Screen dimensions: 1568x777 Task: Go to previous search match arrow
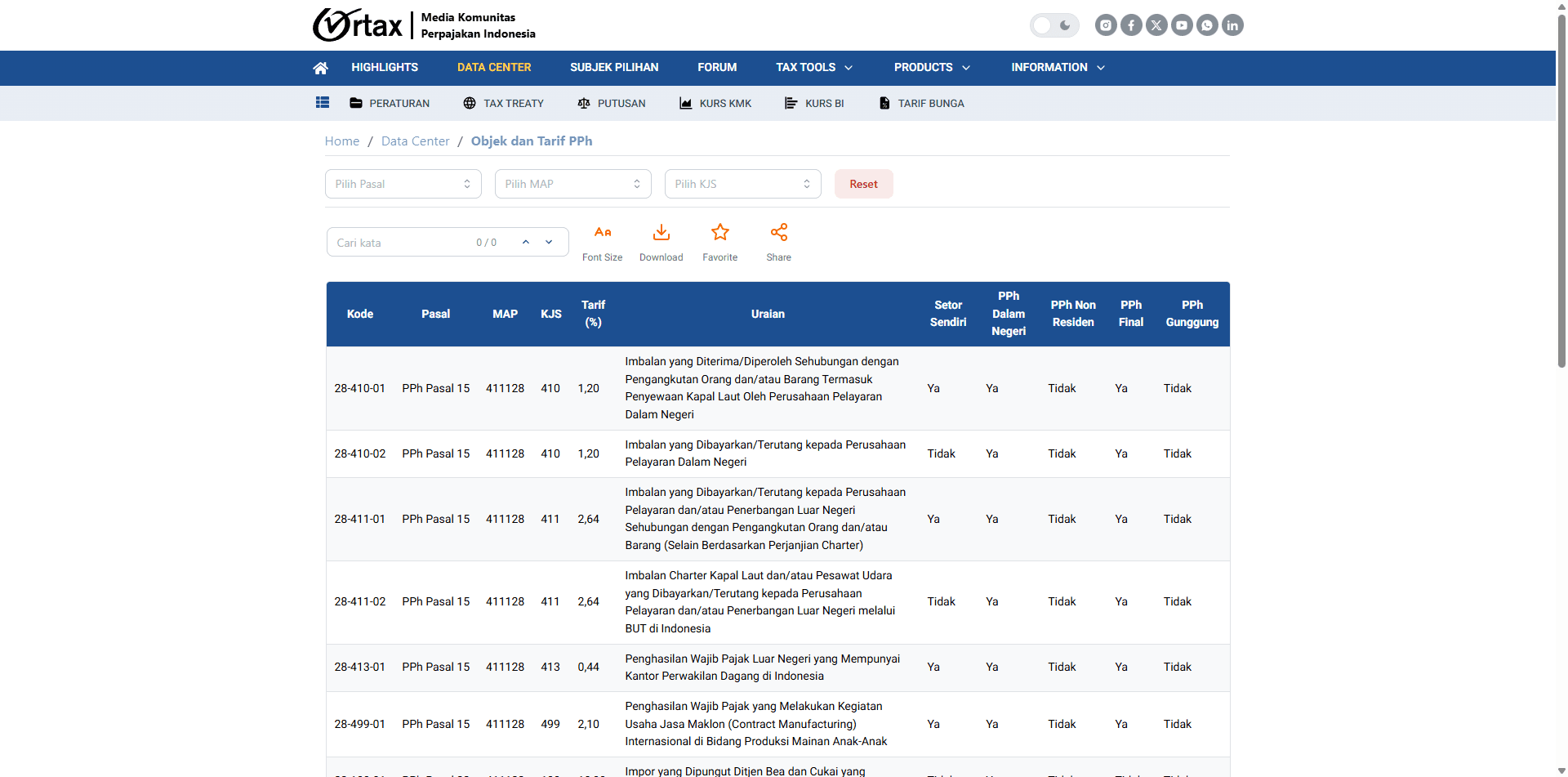click(x=526, y=242)
